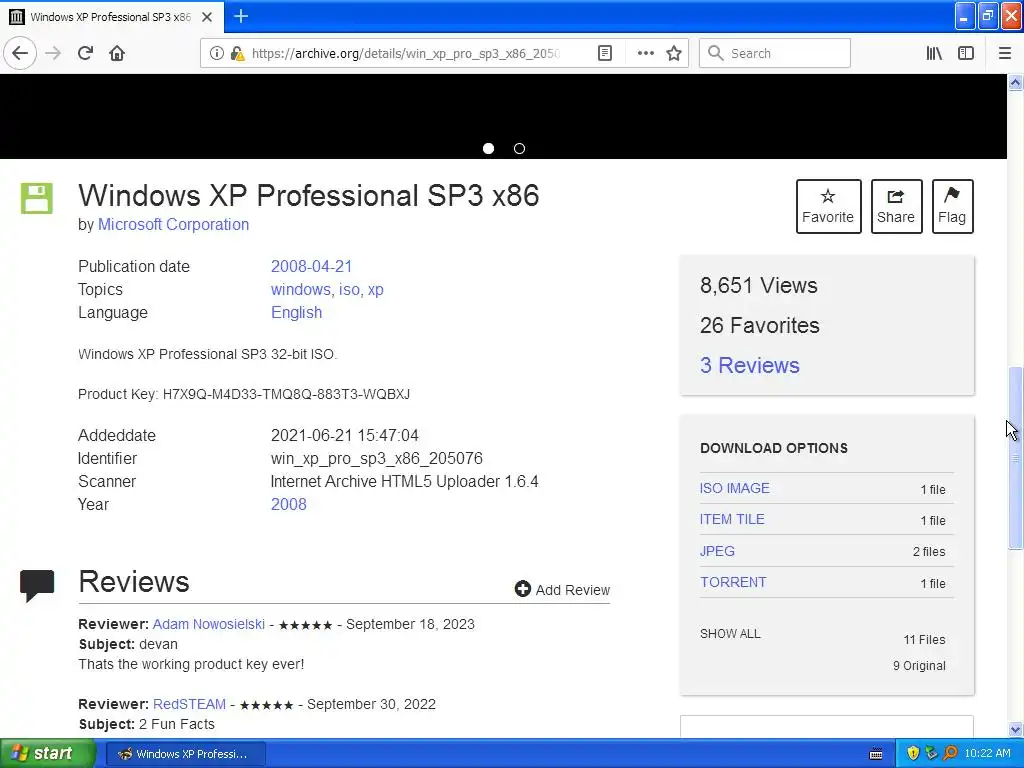Download the ISO IMAGE option
Image resolution: width=1024 pixels, height=768 pixels.
click(735, 488)
